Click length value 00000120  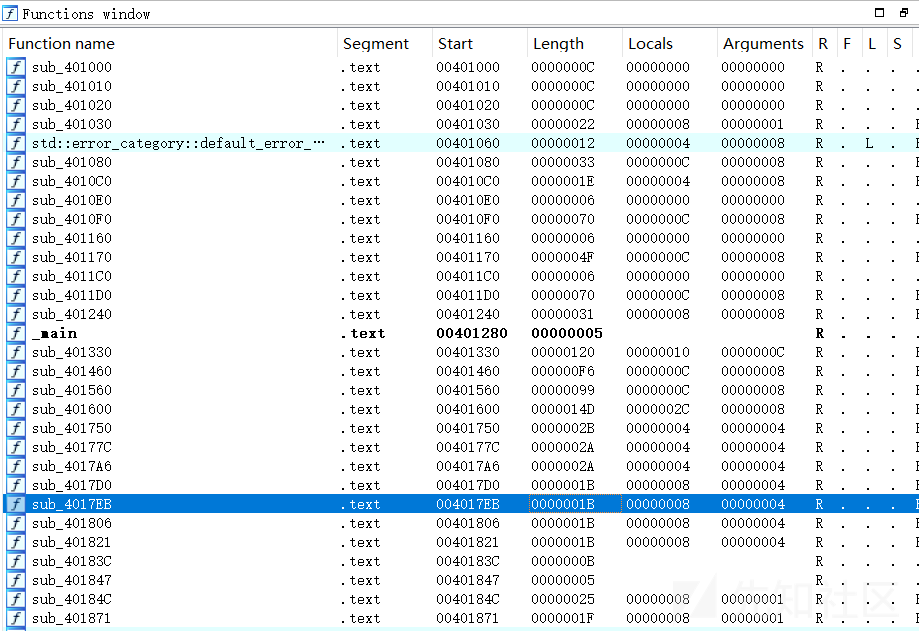click(563, 352)
